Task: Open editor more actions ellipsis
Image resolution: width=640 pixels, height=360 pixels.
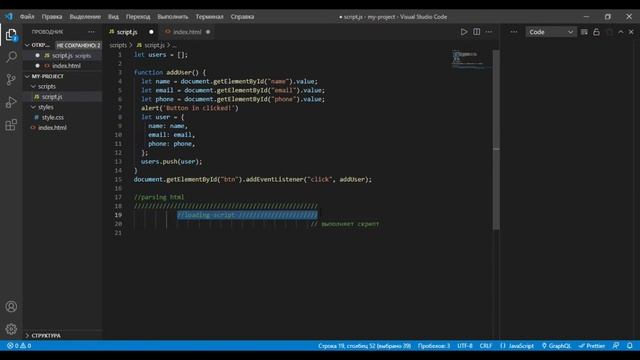Action: tap(489, 32)
